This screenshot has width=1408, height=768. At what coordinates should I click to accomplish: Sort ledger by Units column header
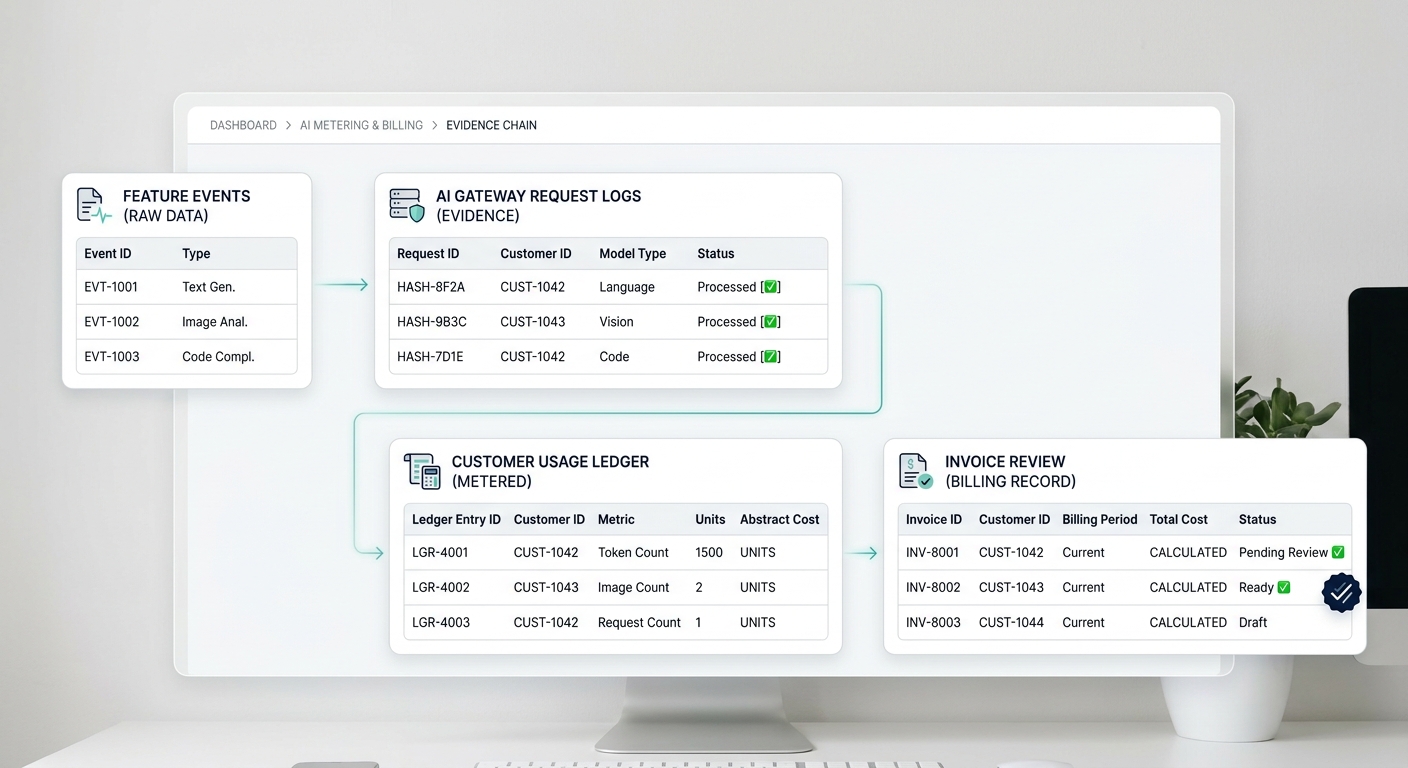pos(710,520)
